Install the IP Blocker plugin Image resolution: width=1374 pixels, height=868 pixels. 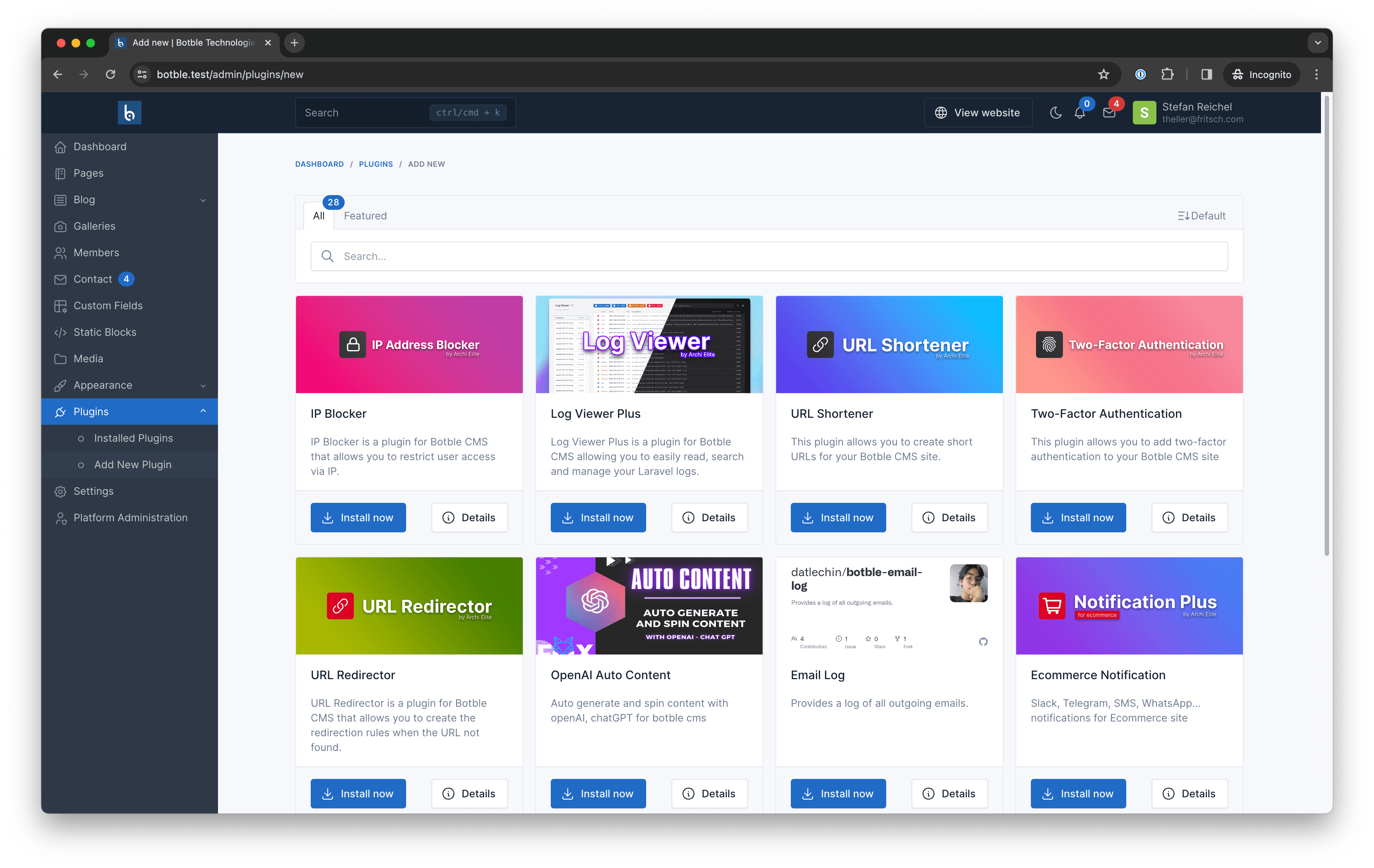(x=358, y=518)
